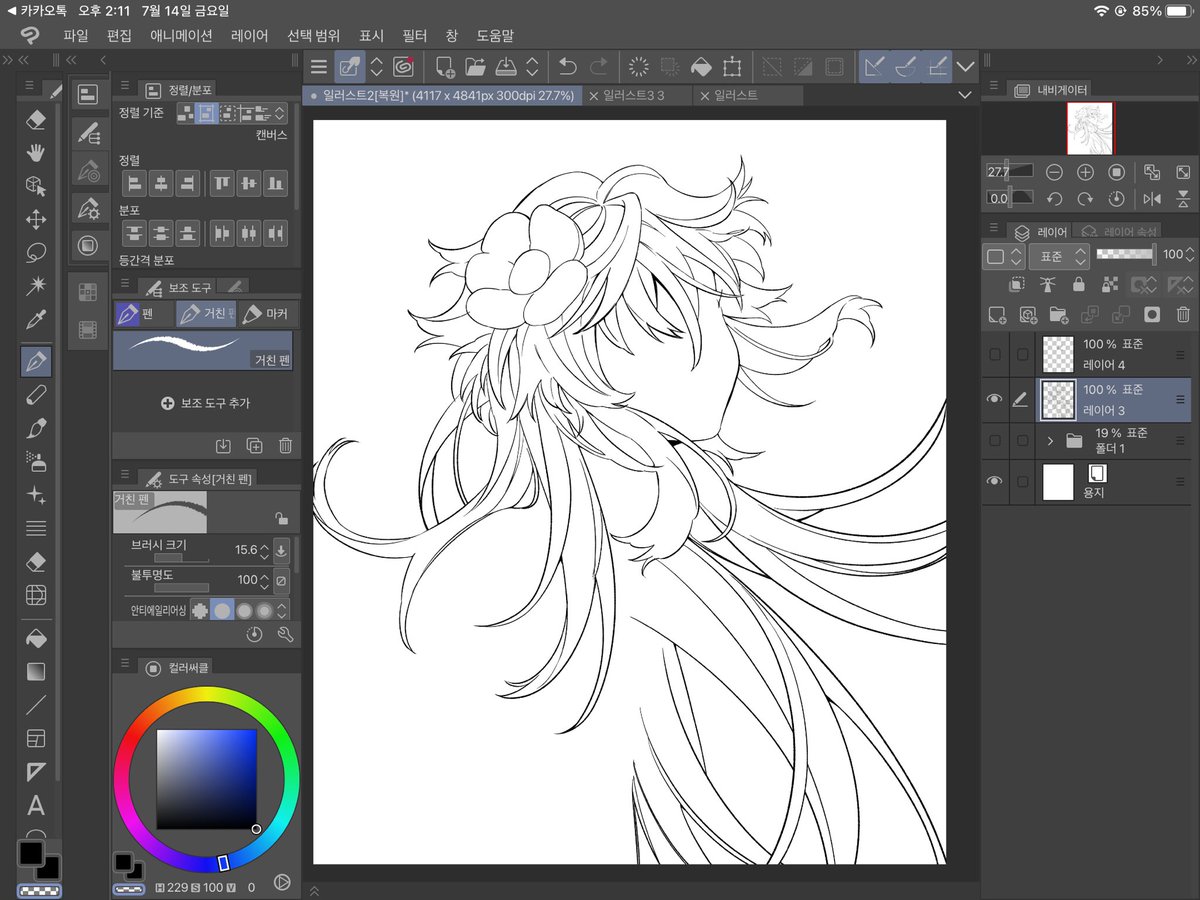Adjust 브러시 크기 stepper arrows
Screen dimensions: 1200x900
pyautogui.click(x=264, y=550)
